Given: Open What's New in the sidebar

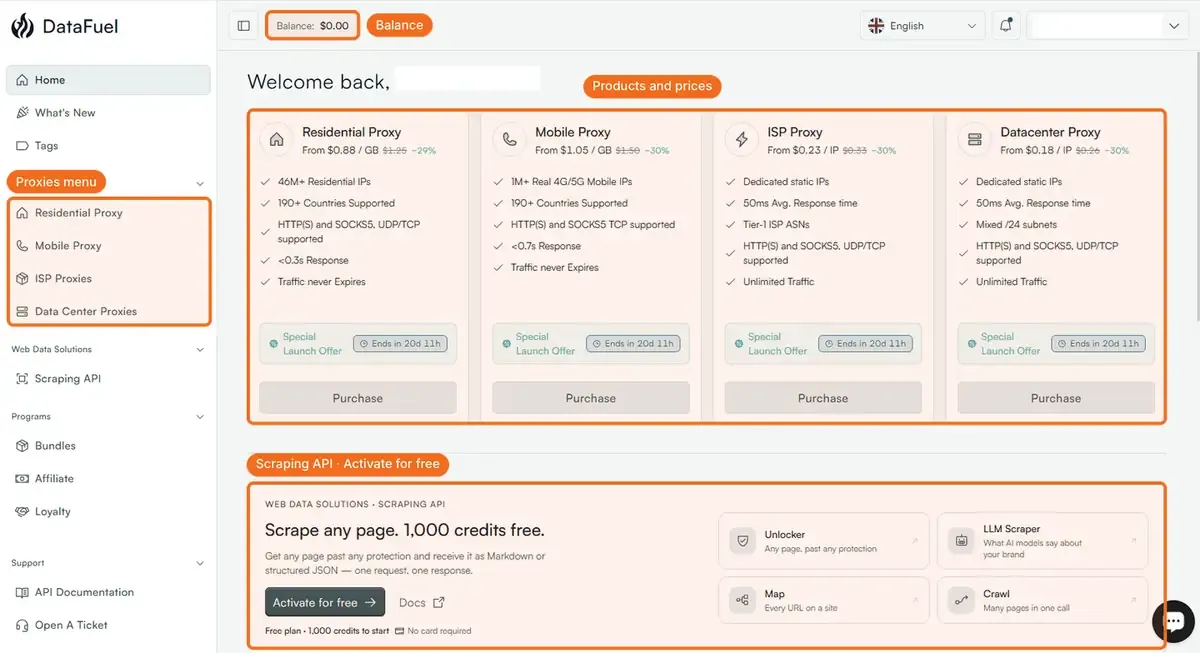Looking at the screenshot, I should pyautogui.click(x=108, y=113).
